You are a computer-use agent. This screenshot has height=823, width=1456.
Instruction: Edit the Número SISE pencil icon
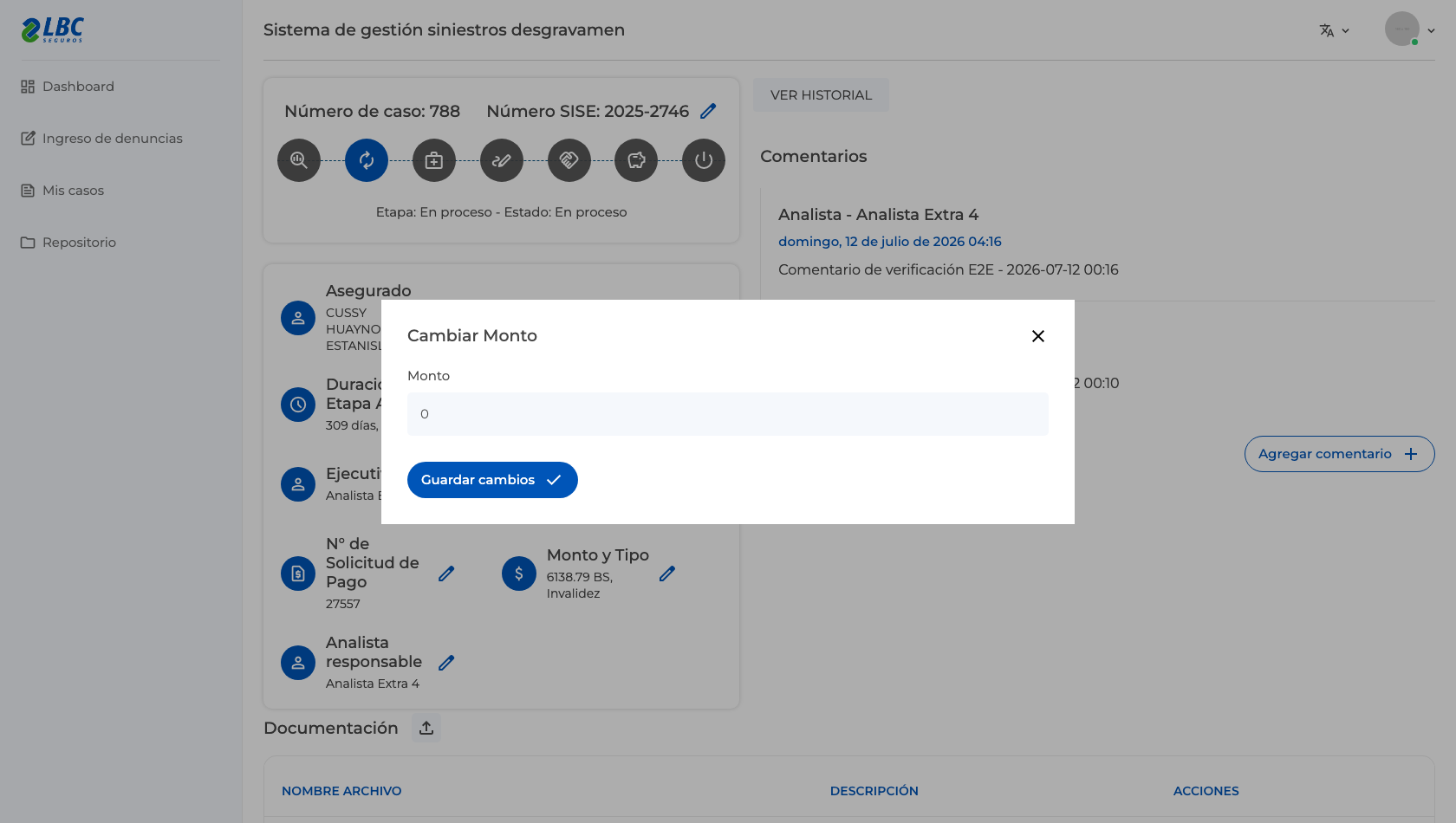click(x=708, y=111)
